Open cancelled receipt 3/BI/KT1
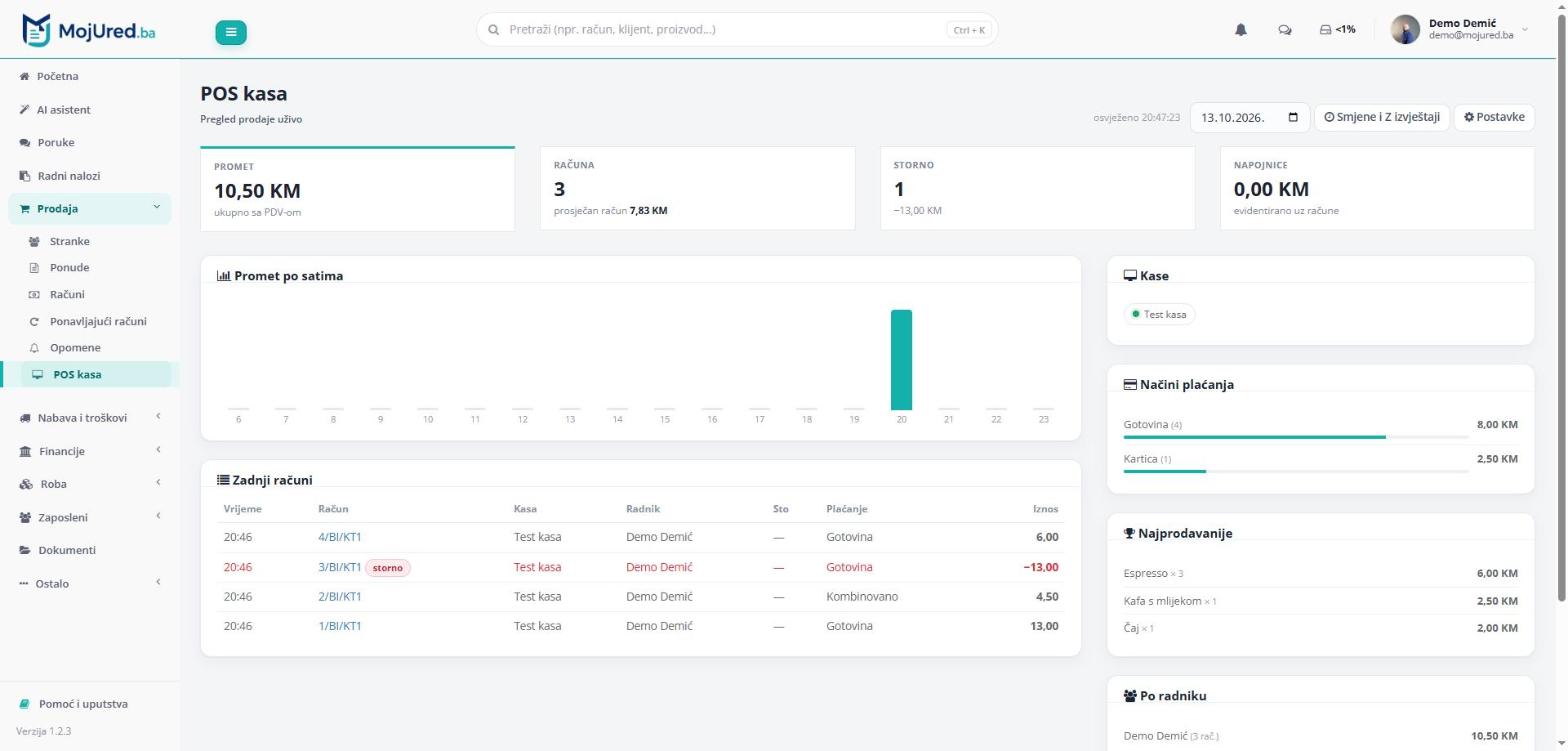The height and width of the screenshot is (751, 1568). 339,567
